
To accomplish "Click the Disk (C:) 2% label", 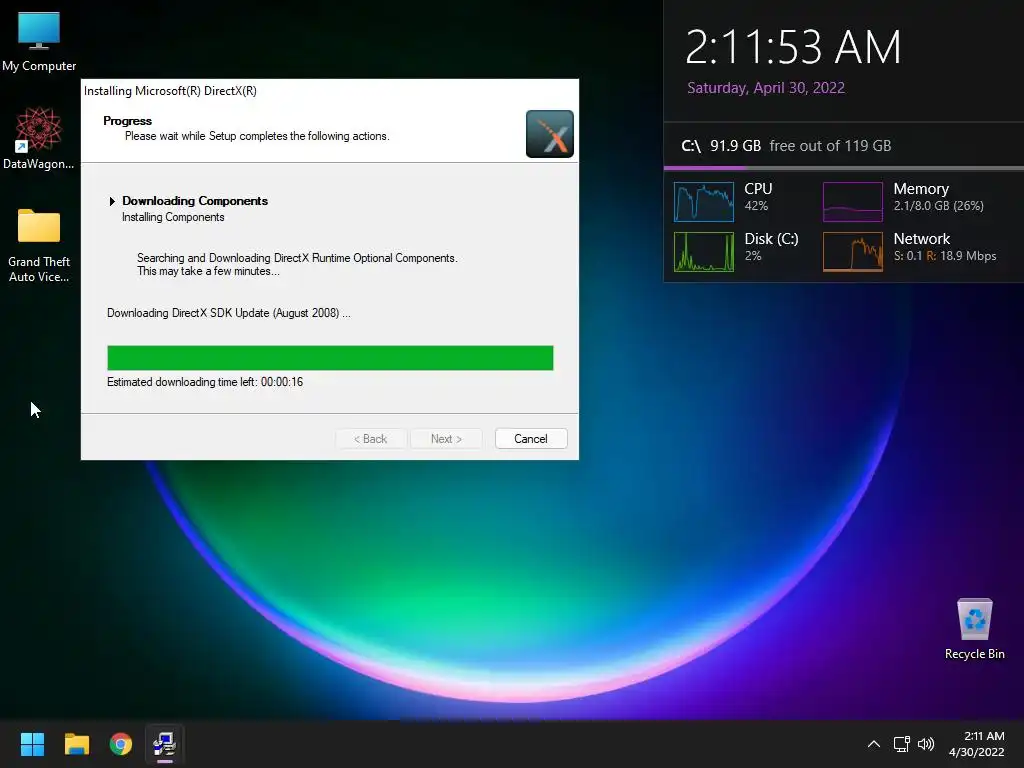I will tap(771, 247).
